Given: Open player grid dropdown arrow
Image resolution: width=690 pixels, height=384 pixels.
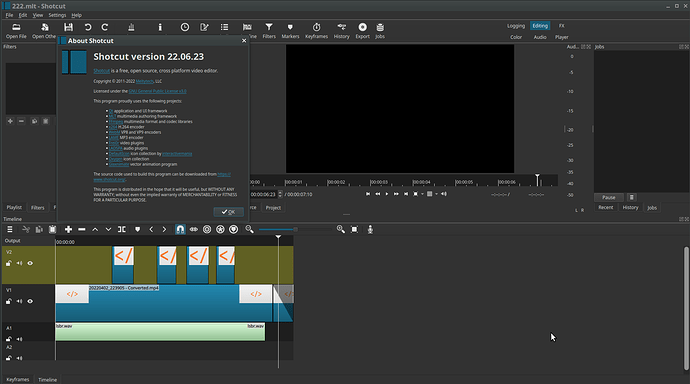Looking at the screenshot, I should [x=437, y=194].
